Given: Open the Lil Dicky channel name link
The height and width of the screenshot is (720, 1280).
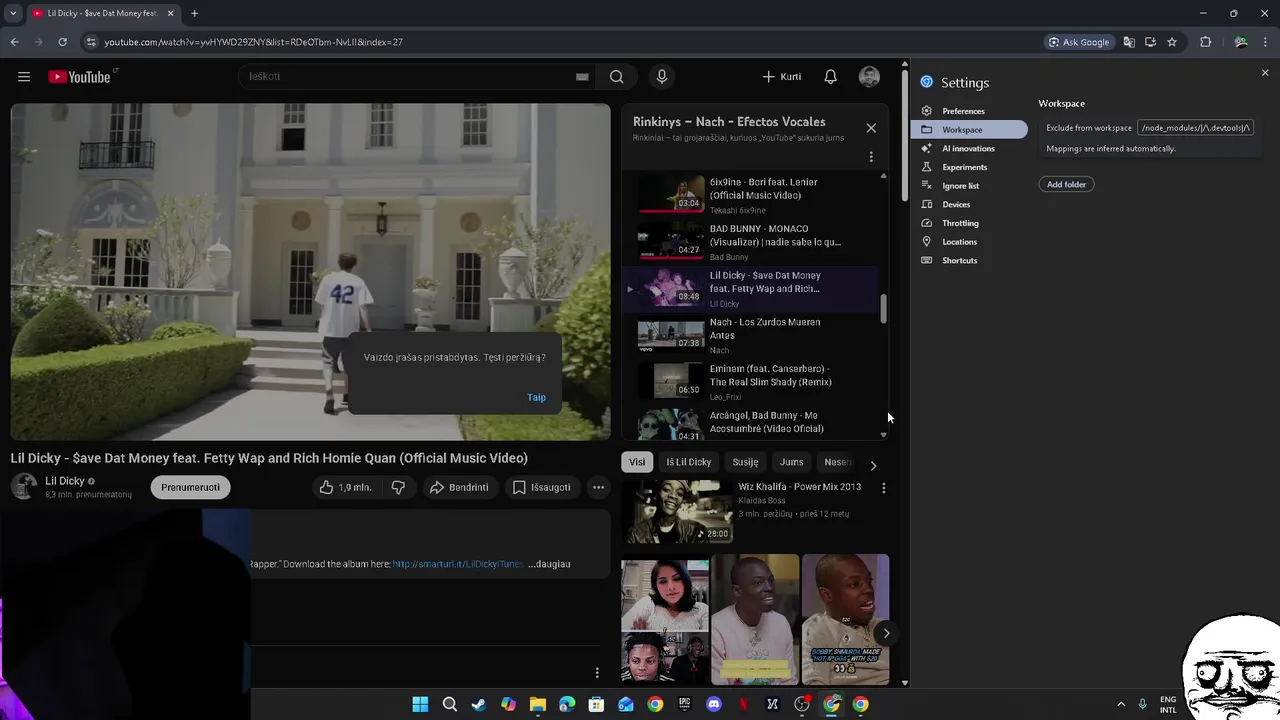Looking at the screenshot, I should pos(65,481).
